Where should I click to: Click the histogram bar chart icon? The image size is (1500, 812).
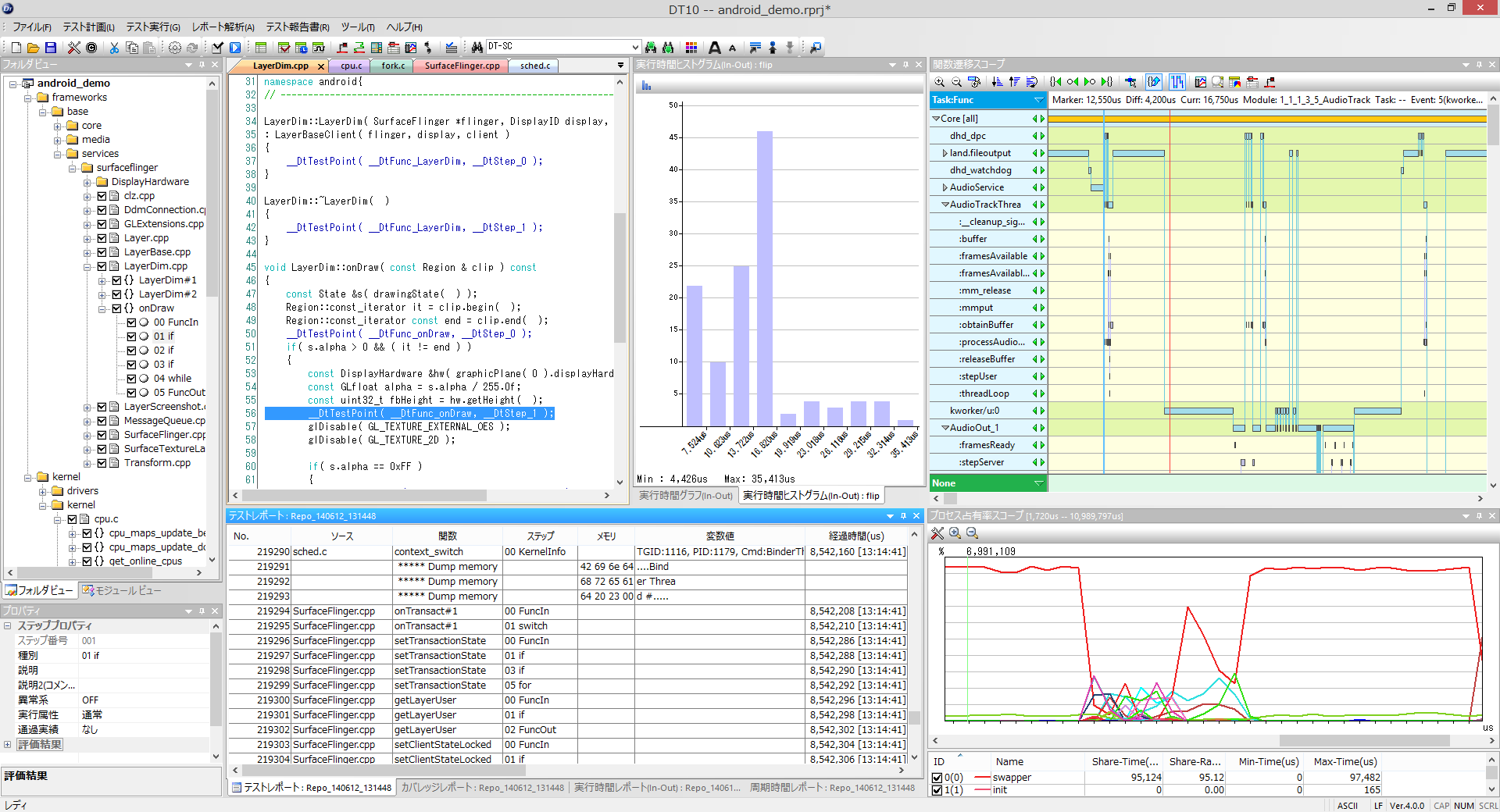click(x=647, y=86)
